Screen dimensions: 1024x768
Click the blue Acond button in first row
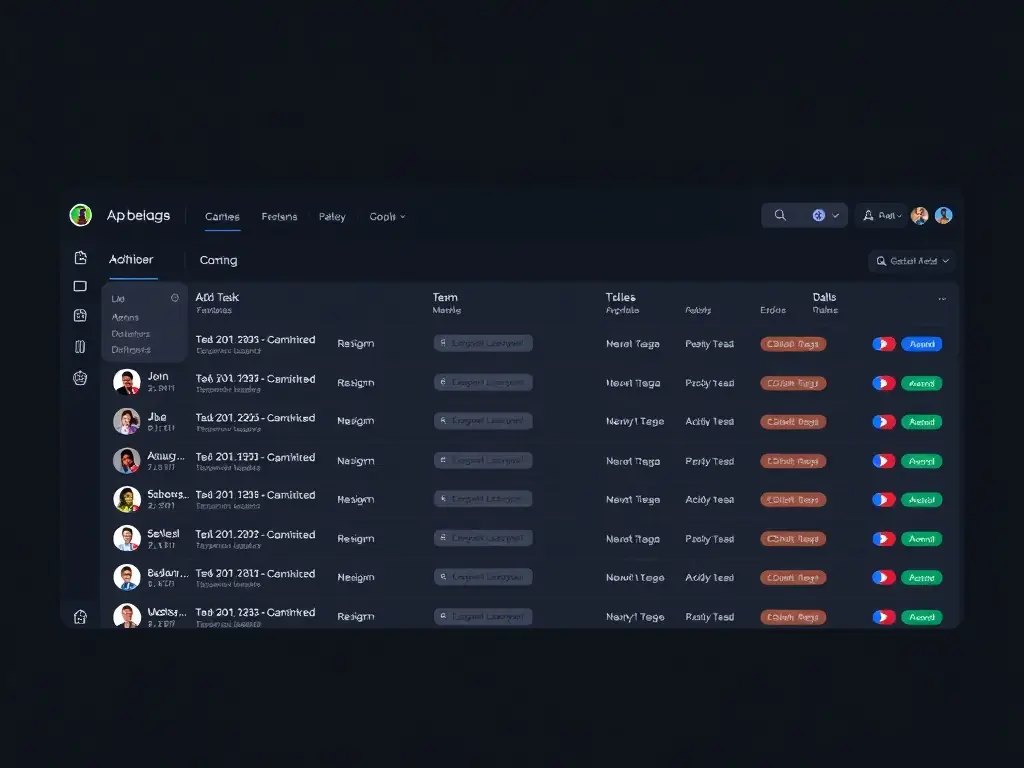pyautogui.click(x=921, y=344)
